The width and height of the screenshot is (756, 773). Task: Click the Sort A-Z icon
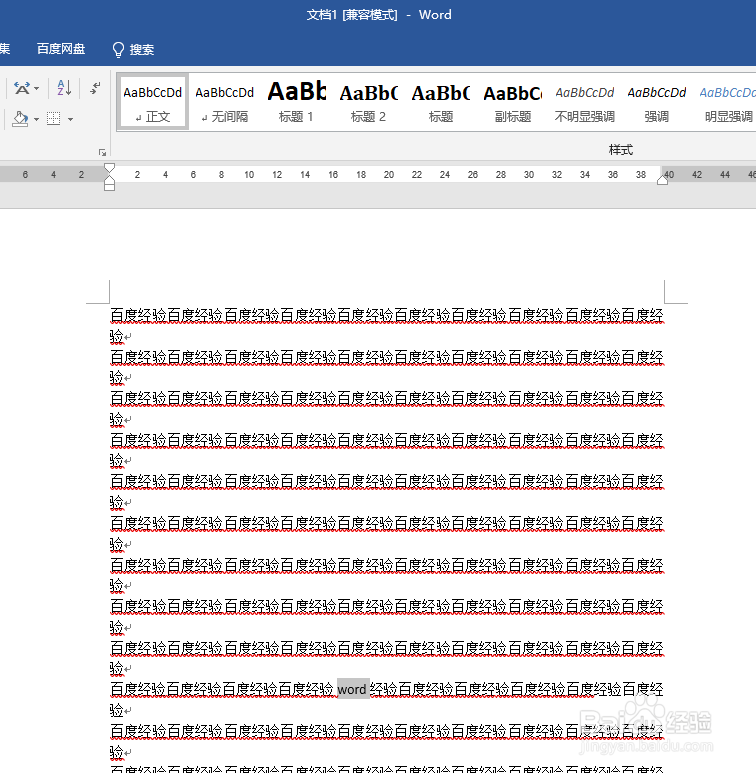point(64,88)
